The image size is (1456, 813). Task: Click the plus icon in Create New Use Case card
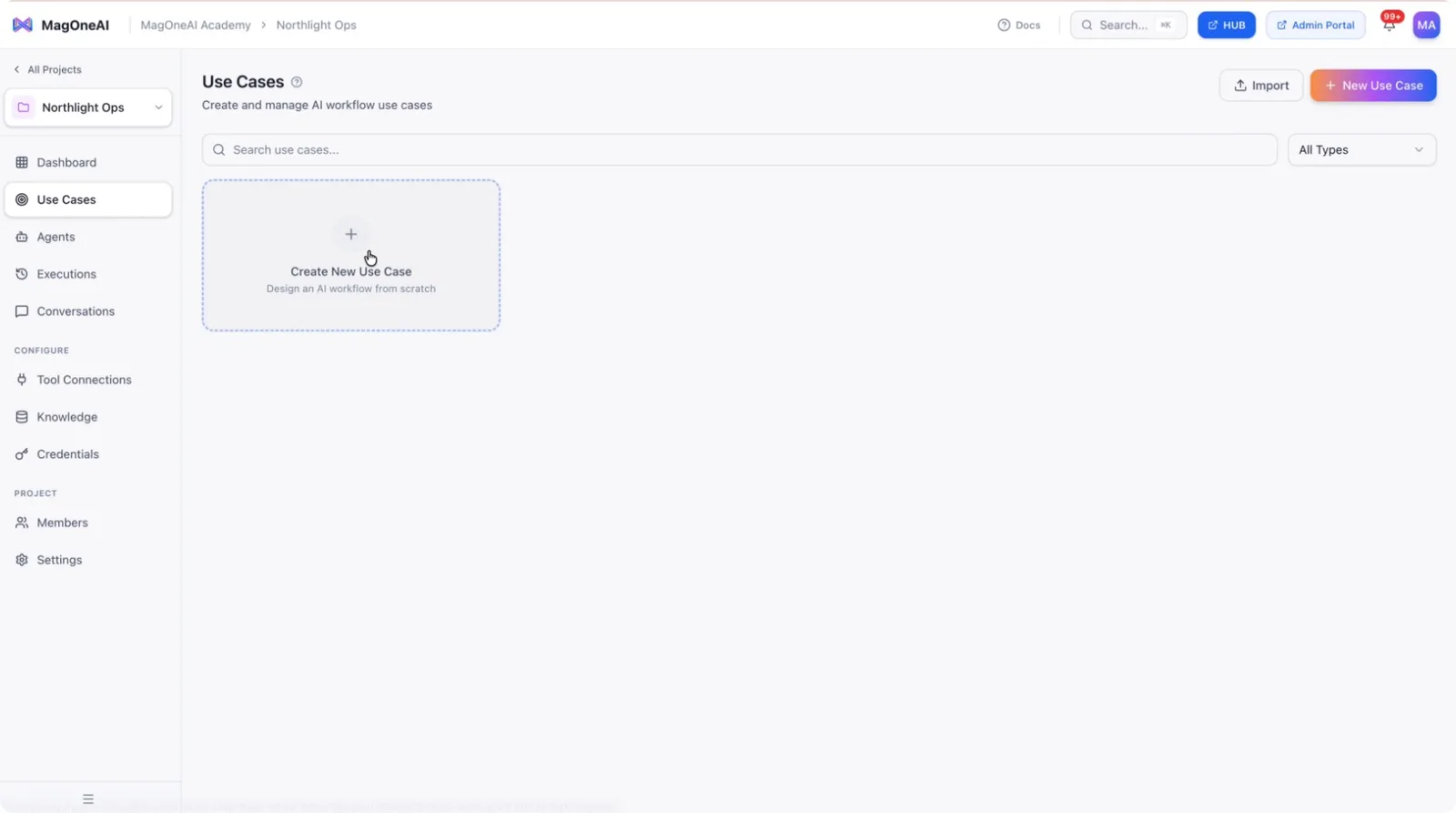pos(350,234)
